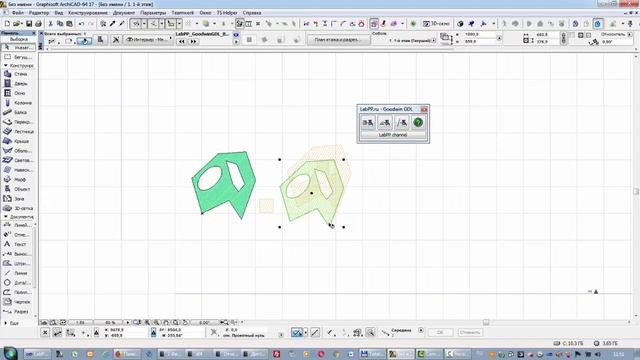
Task: Select the Object (Объект) tool
Action: point(18,189)
